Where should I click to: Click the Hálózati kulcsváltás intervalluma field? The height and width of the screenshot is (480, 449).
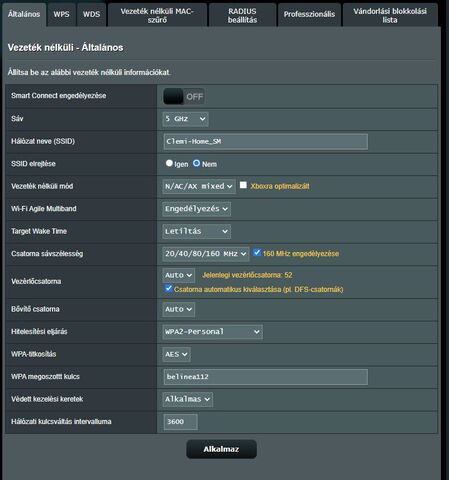[180, 422]
